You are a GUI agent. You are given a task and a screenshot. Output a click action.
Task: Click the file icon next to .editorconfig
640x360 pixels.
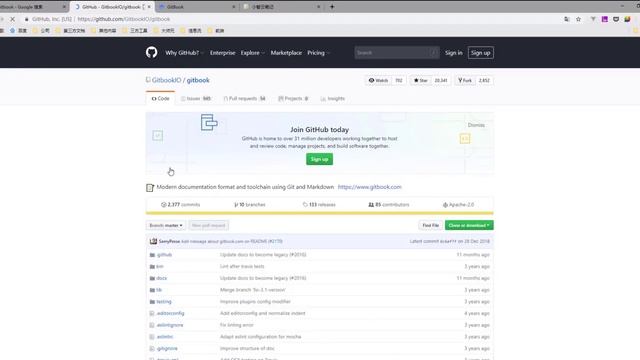coord(152,313)
